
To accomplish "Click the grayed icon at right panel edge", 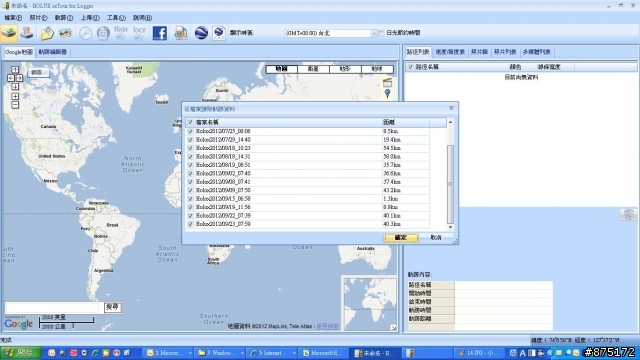I will pos(628,214).
